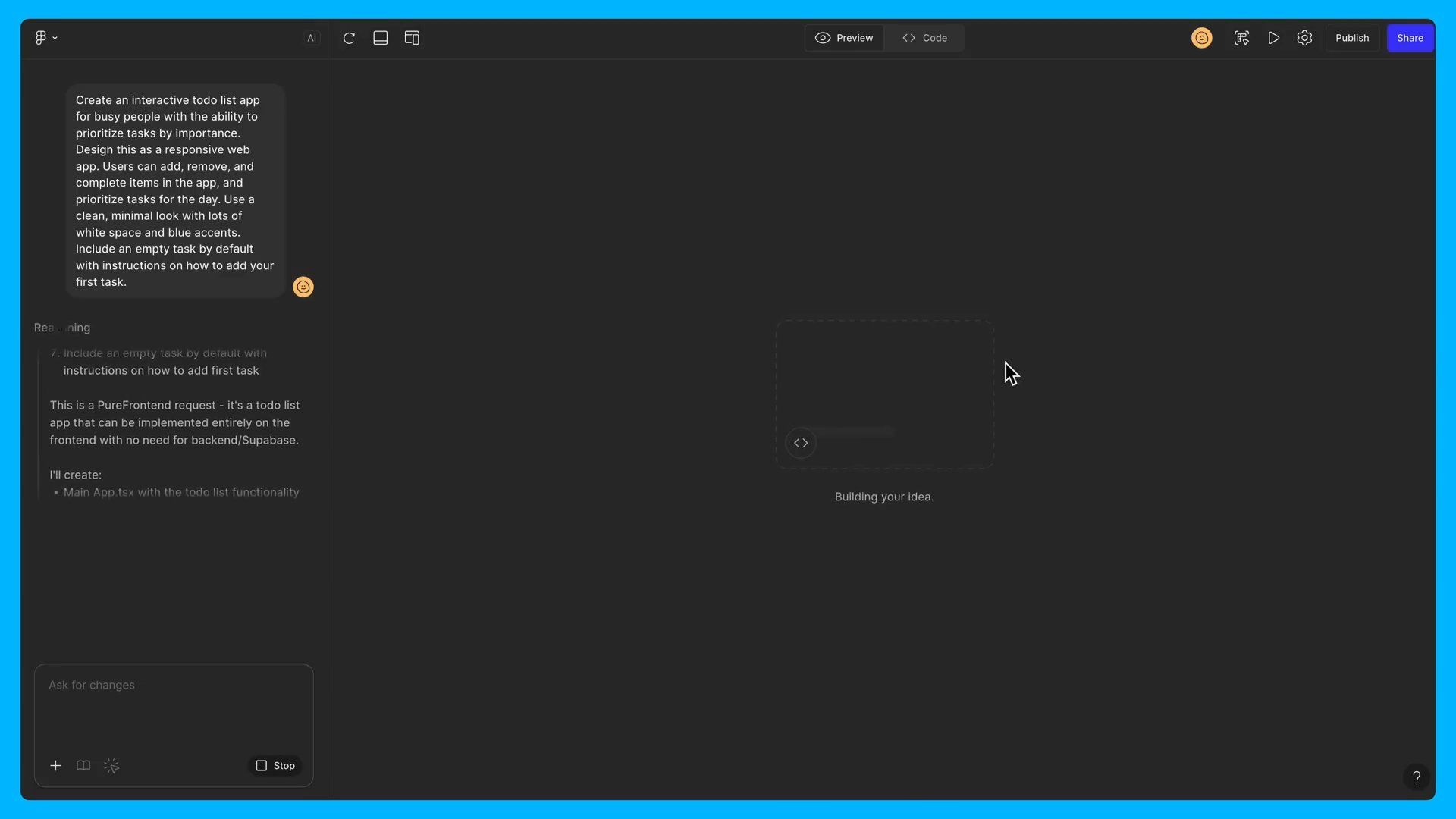
Task: Switch to the Code tab
Action: (x=924, y=38)
